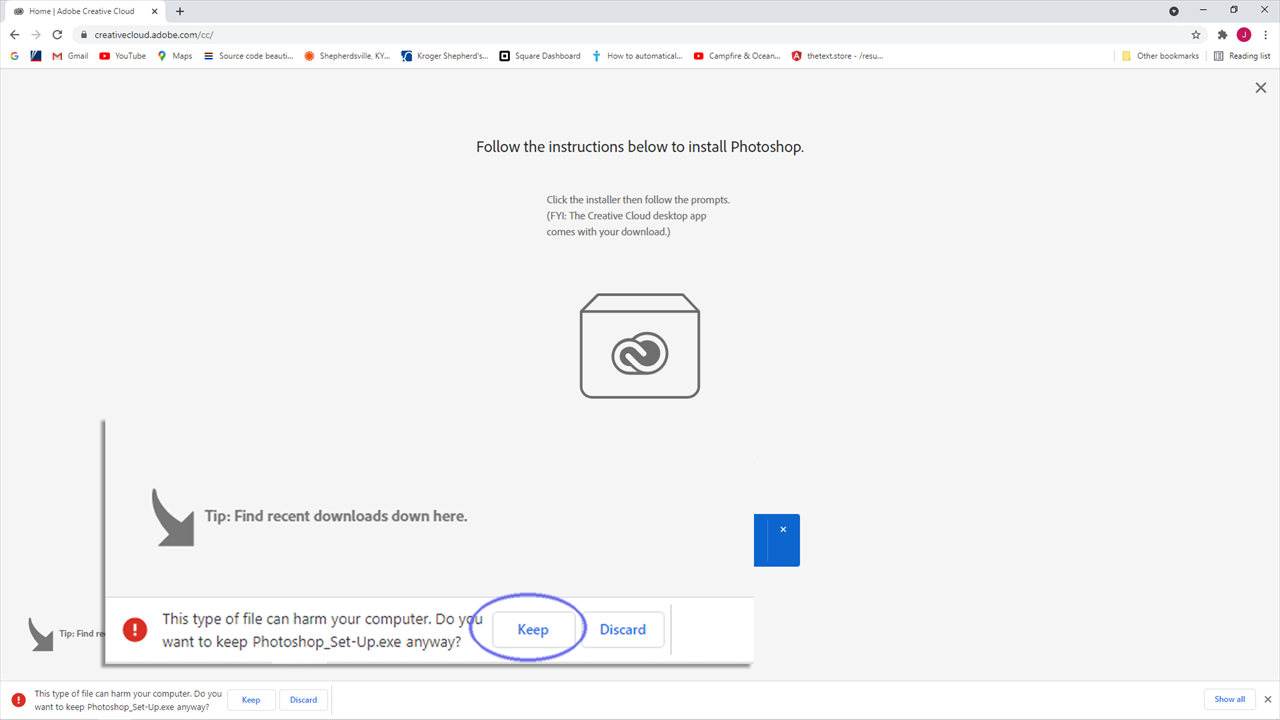This screenshot has width=1280, height=720.
Task: Open the Gmail bookmark
Action: pyautogui.click(x=71, y=56)
